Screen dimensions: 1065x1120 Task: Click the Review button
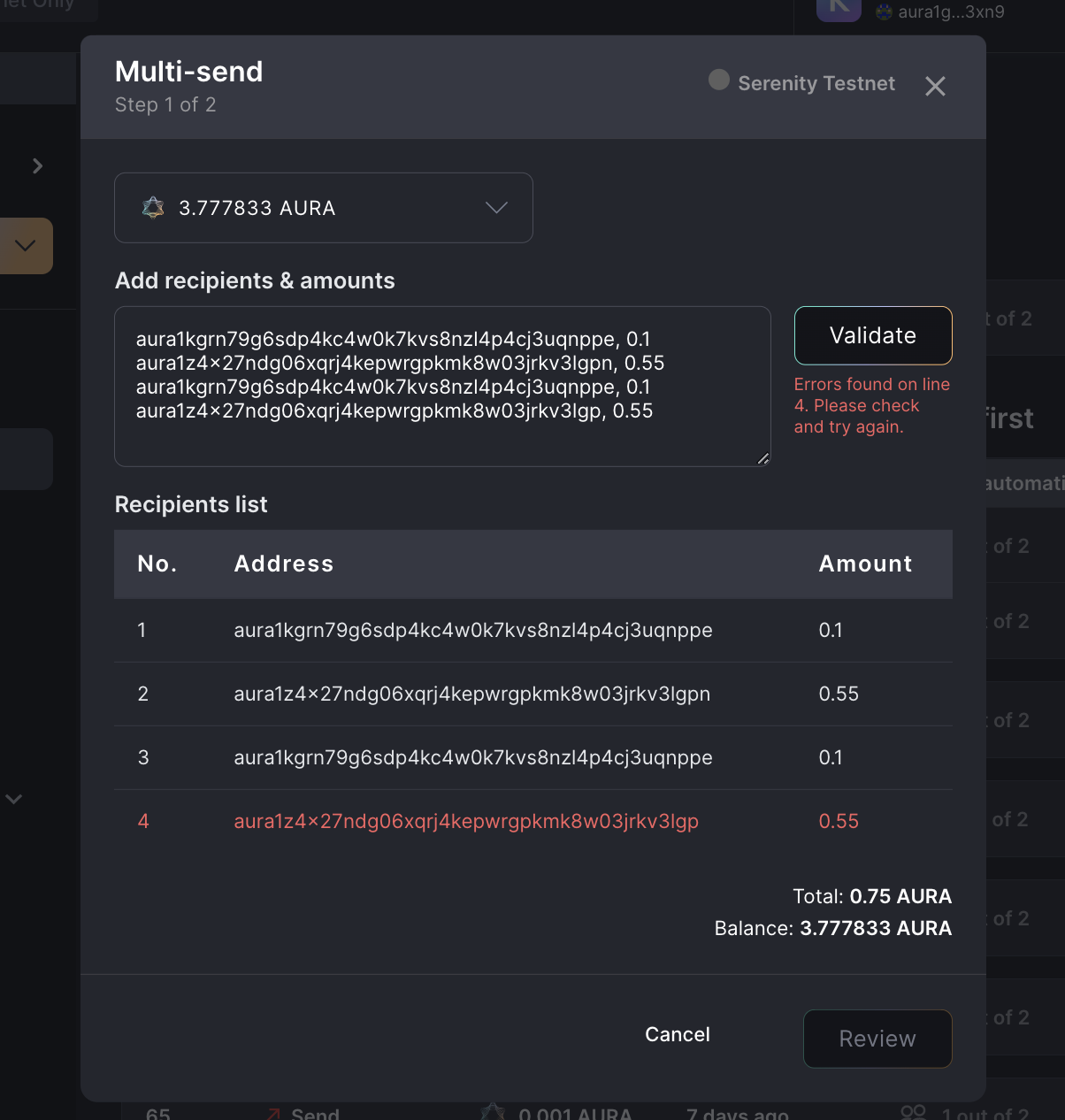[877, 1039]
